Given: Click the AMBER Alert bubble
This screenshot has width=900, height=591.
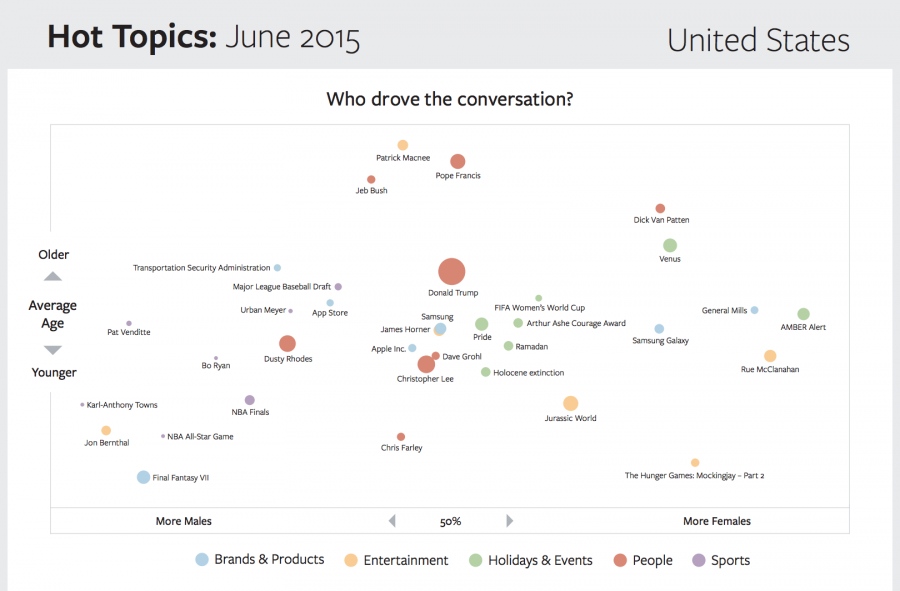Looking at the screenshot, I should pos(803,314).
